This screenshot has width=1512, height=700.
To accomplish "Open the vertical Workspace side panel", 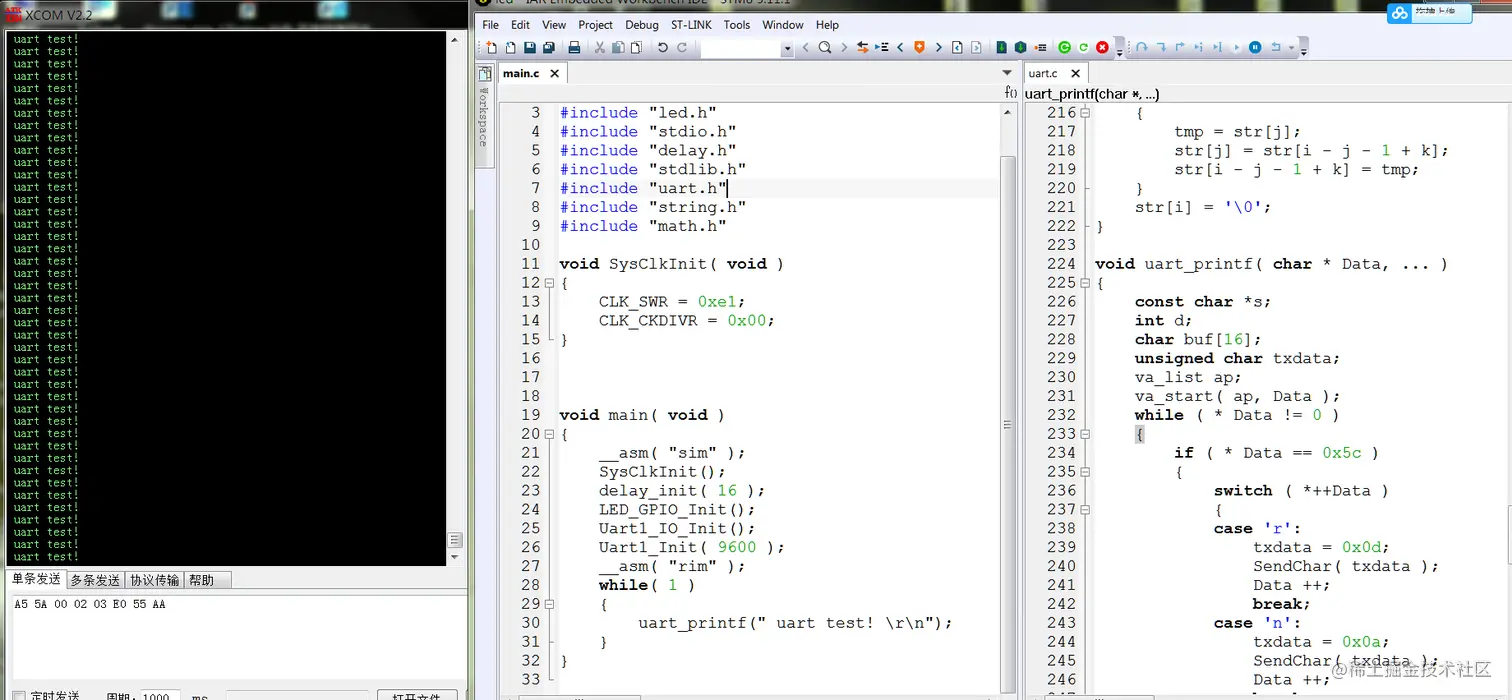I will 484,117.
